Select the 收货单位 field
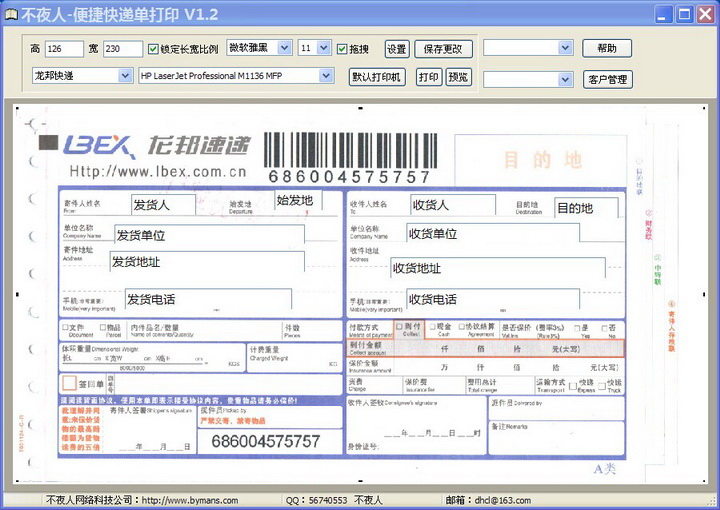 (x=493, y=233)
